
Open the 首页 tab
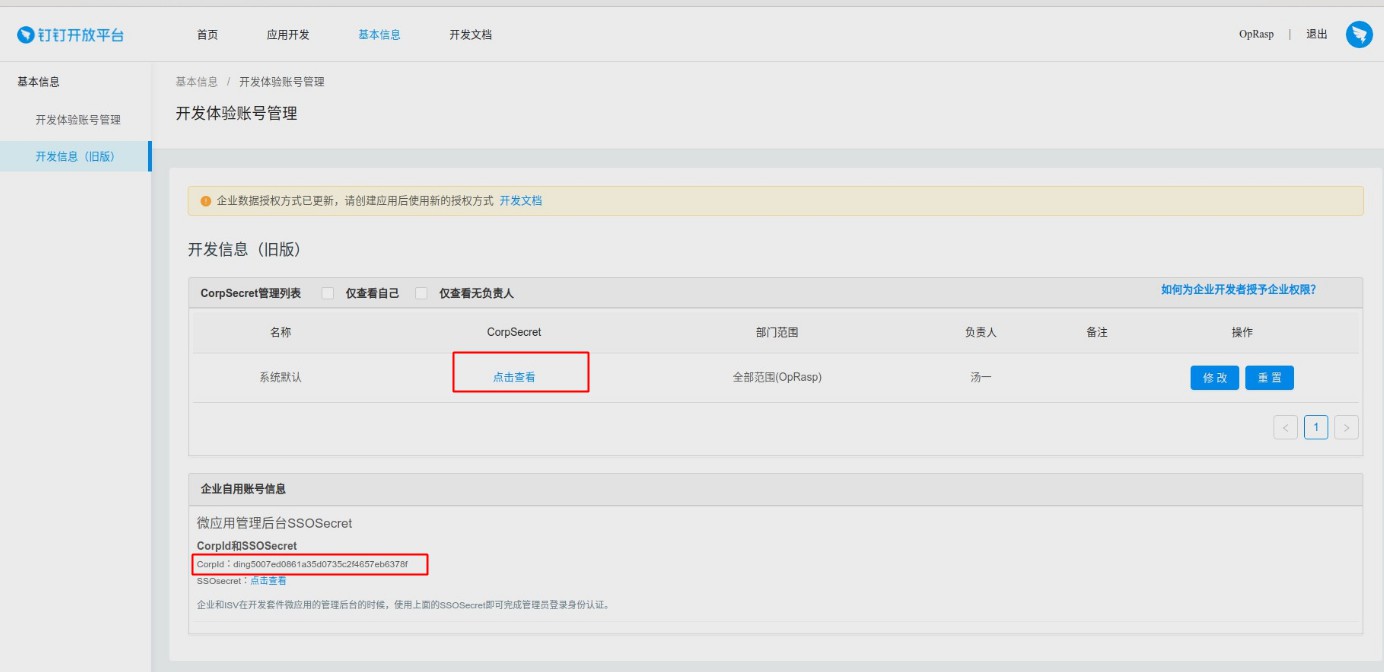[x=207, y=35]
